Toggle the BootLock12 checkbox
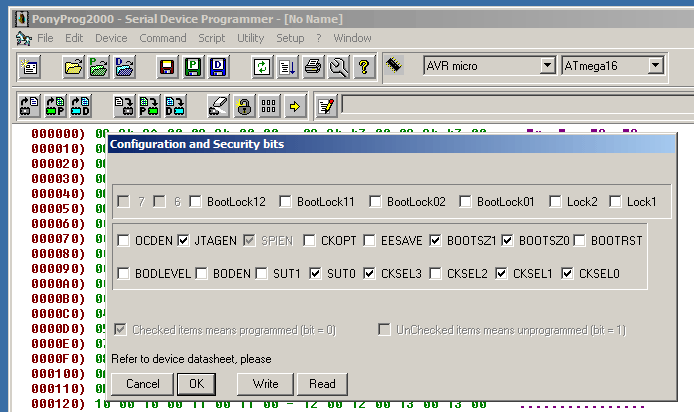Viewport: 694px width, 412px height. tap(195, 201)
